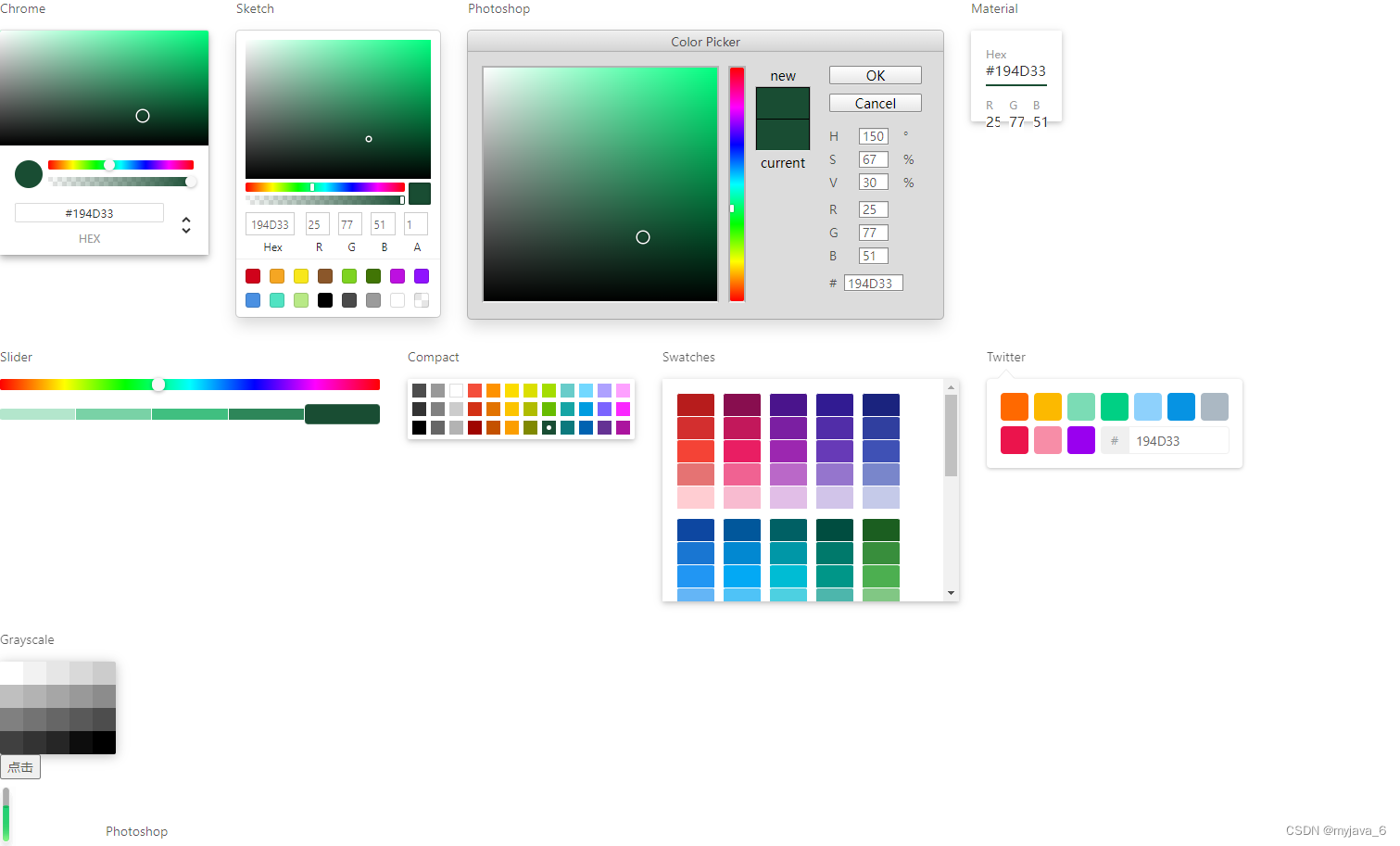Screen dimensions: 1400x846
Task: Click the hue slider in the Slider picker
Action: point(190,384)
